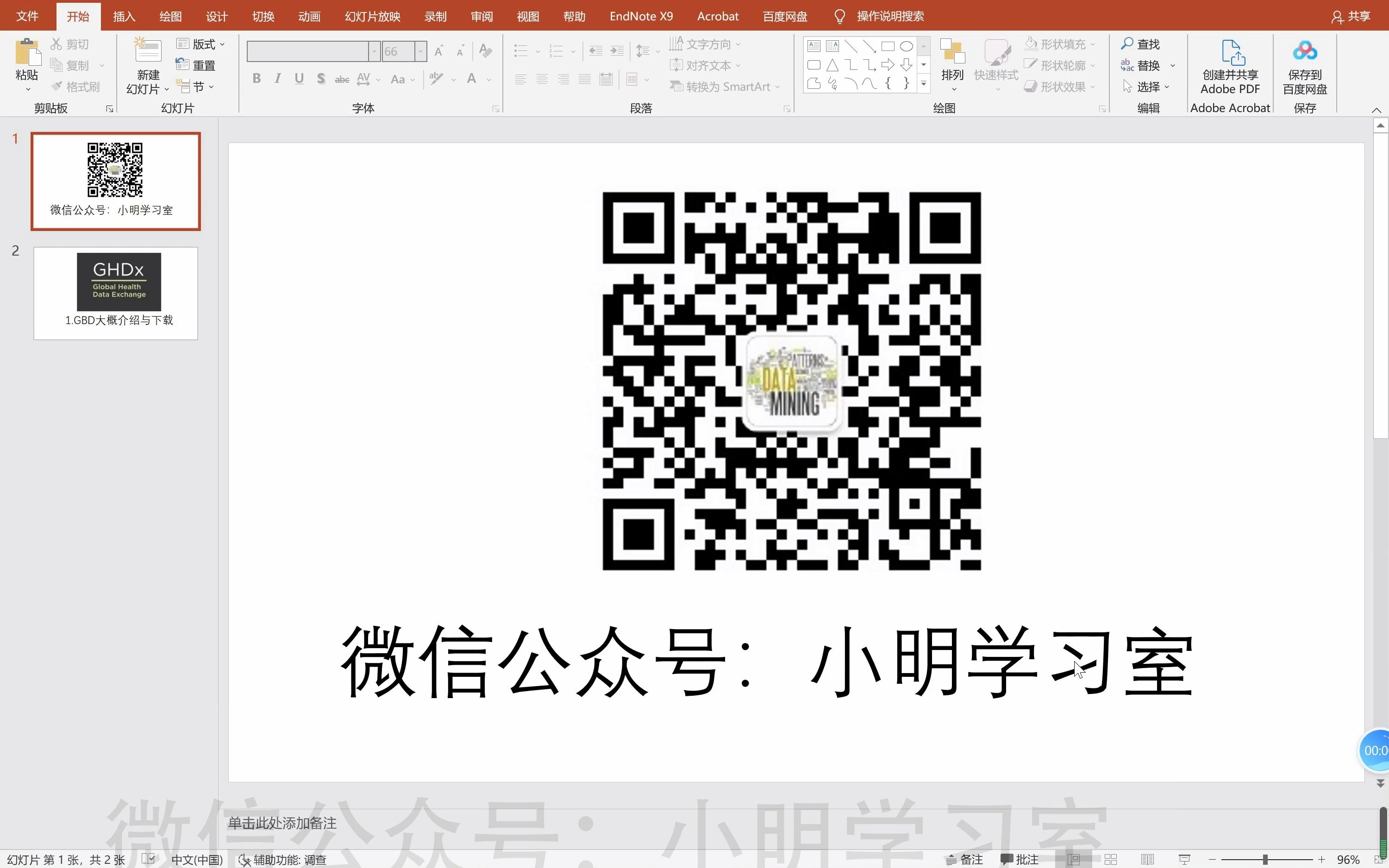Select the right arrow shape
The height and width of the screenshot is (868, 1389).
coord(888,65)
